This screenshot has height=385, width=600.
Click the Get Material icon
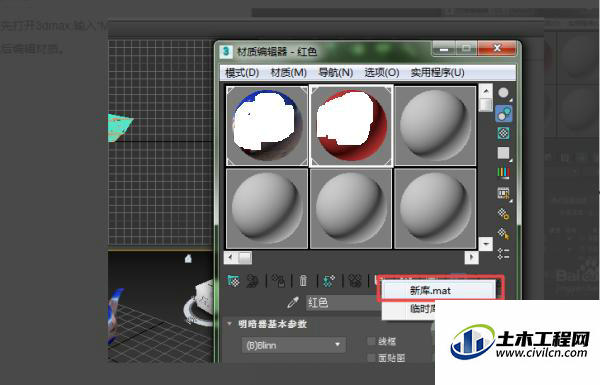coord(233,281)
